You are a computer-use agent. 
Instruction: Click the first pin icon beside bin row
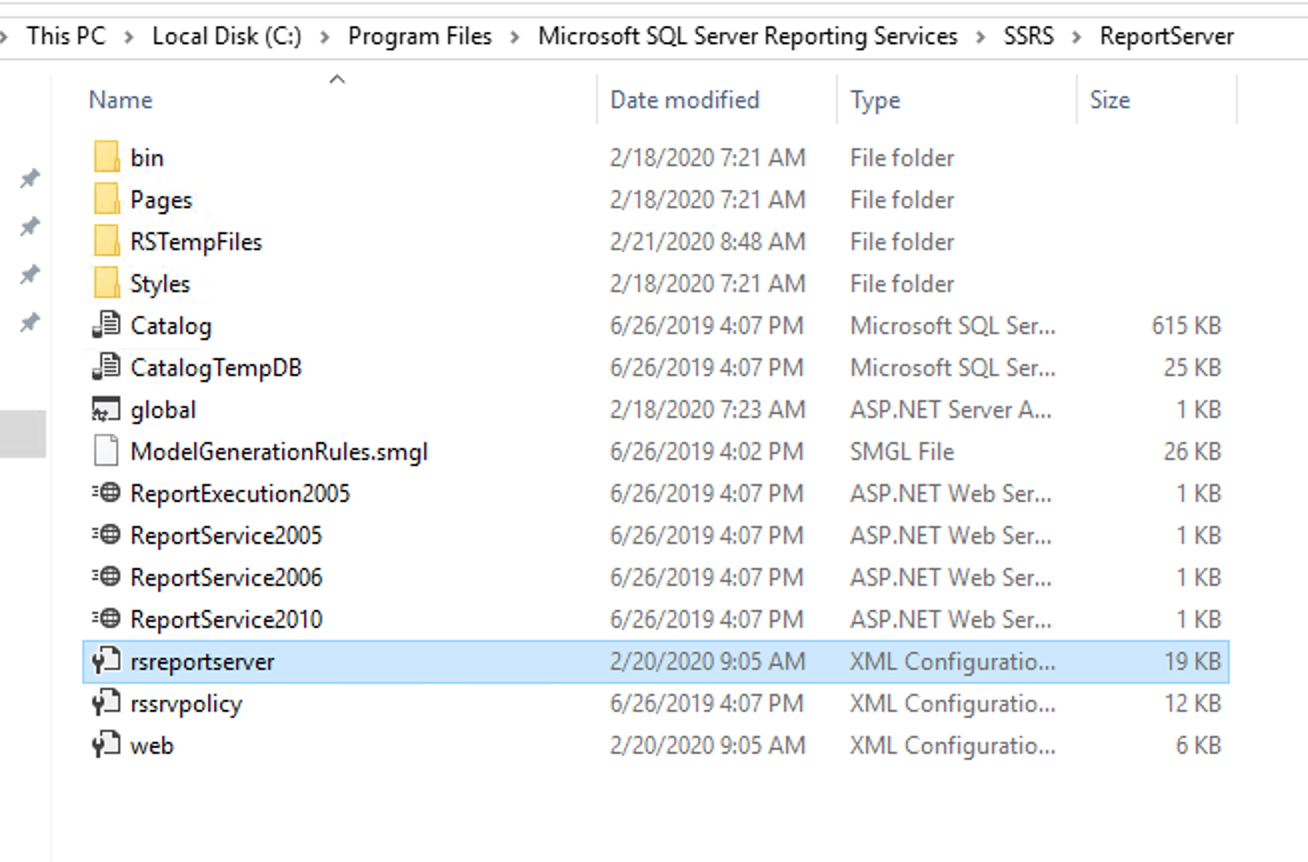coord(30,179)
